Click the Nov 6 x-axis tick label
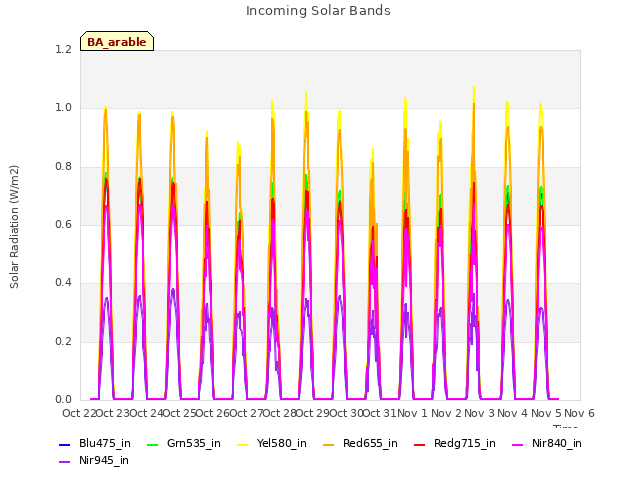The width and height of the screenshot is (640, 480). [x=580, y=413]
